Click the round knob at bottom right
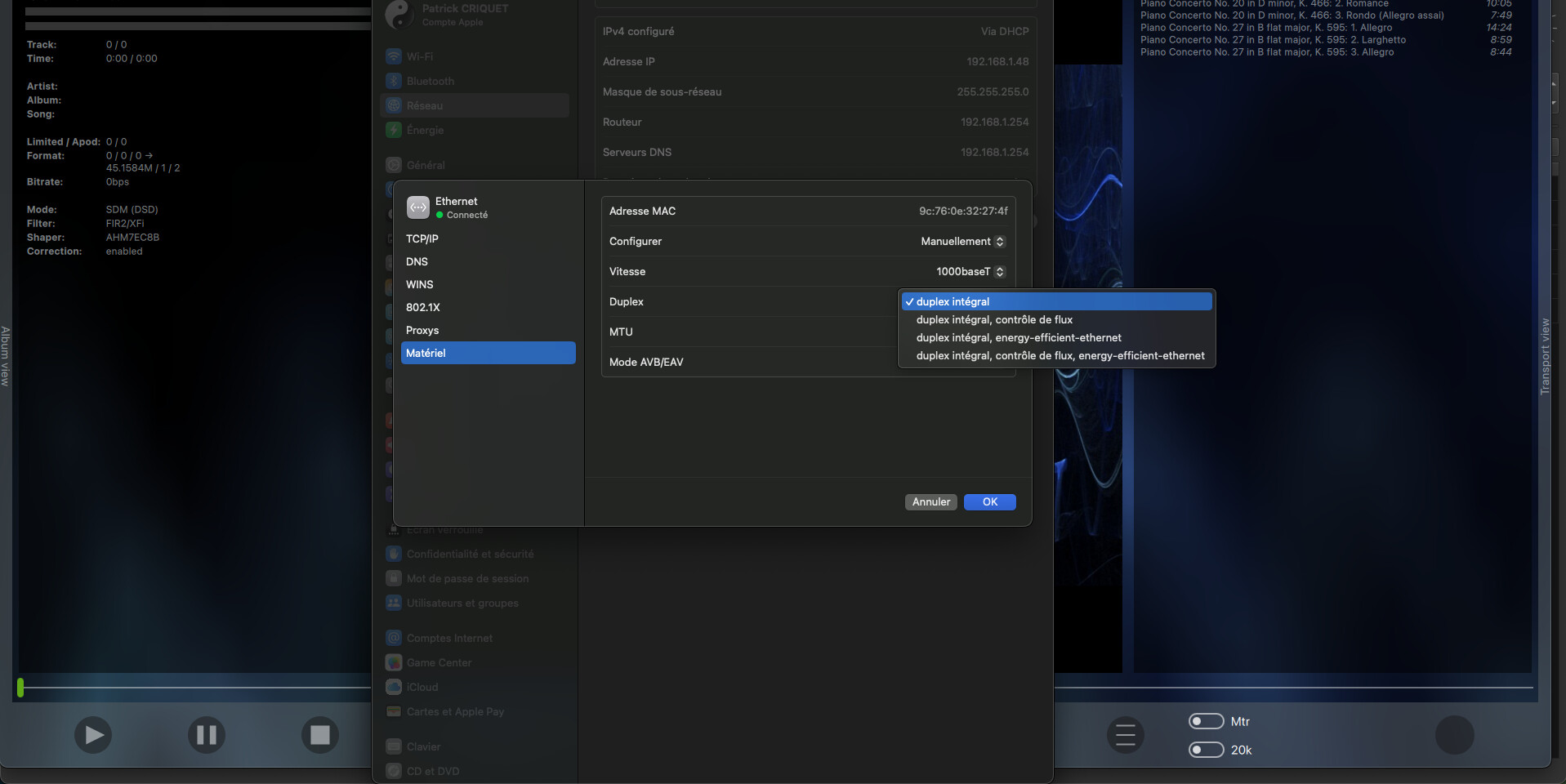The image size is (1566, 784). 1454,735
